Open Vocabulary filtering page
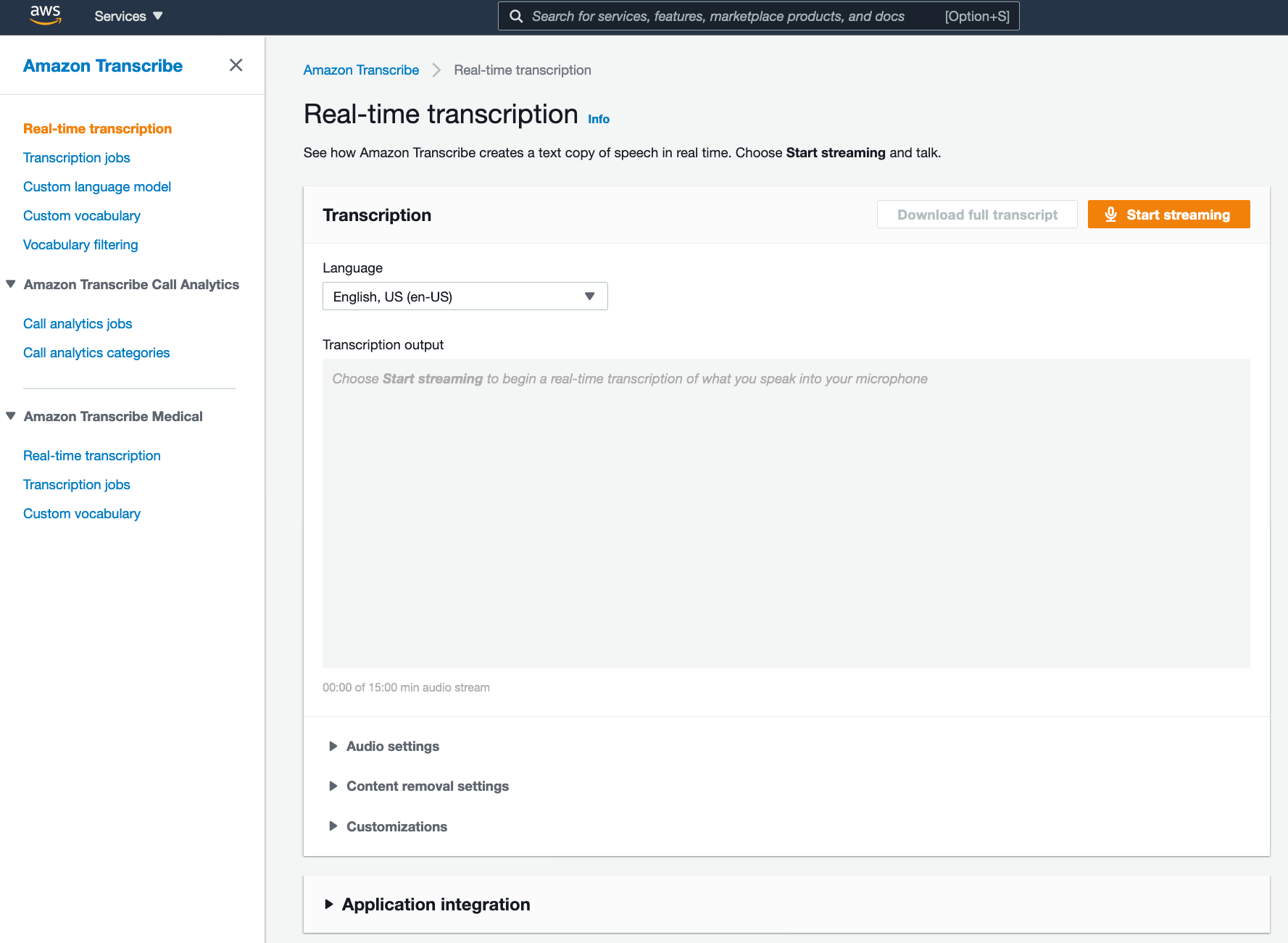 point(80,244)
